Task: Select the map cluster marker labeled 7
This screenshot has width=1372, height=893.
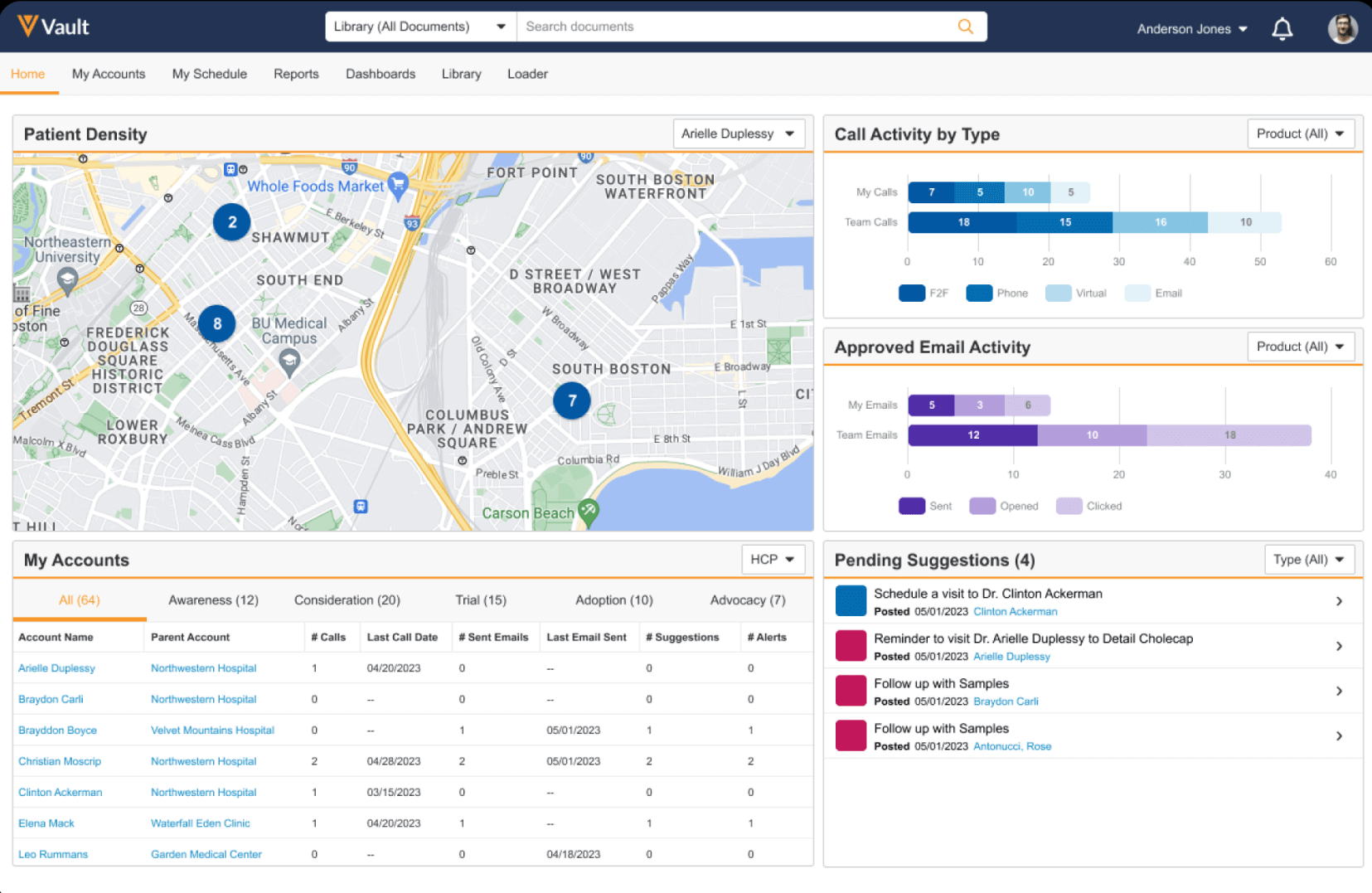Action: click(x=571, y=400)
